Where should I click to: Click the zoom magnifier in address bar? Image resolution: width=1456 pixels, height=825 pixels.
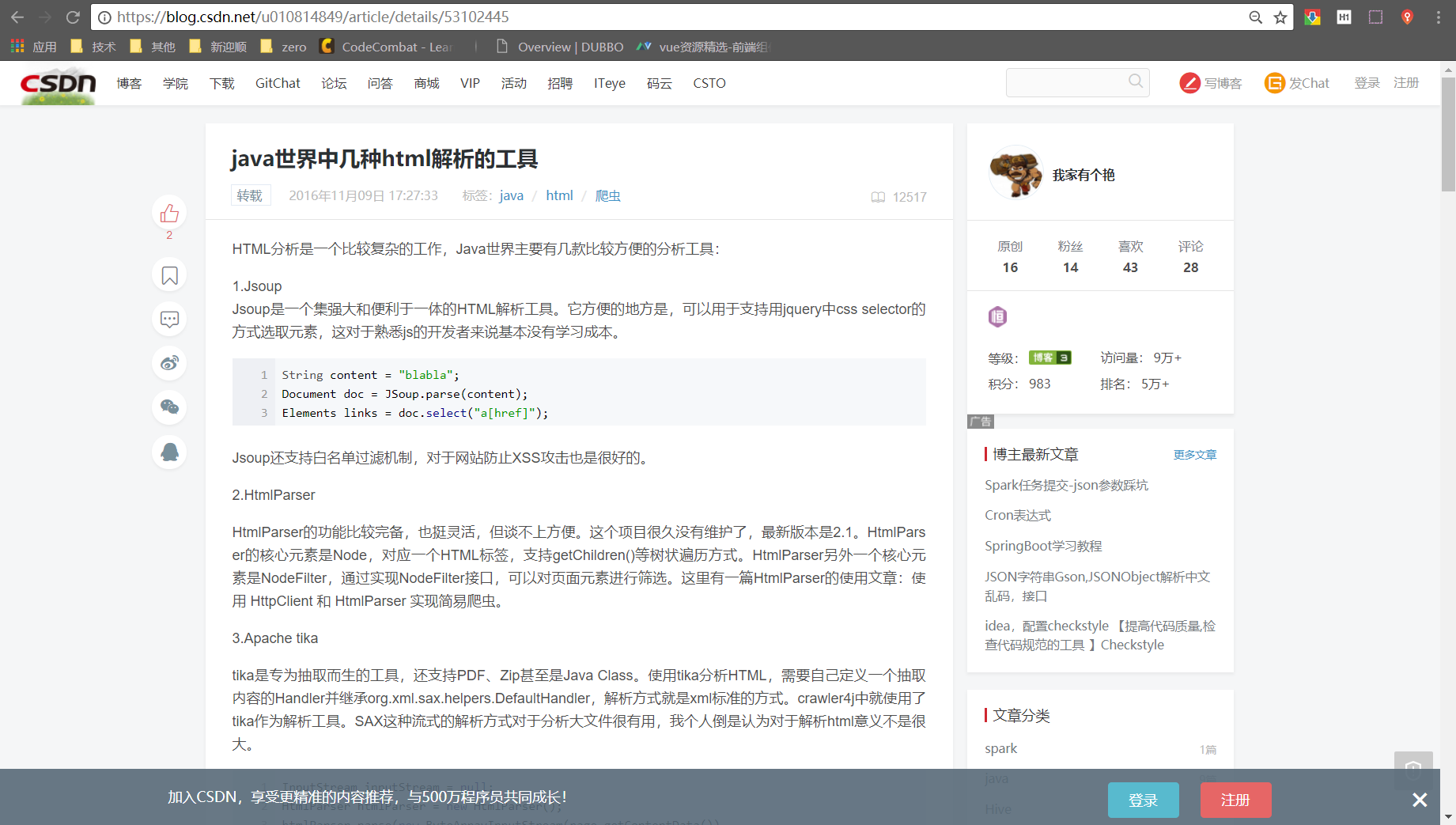pos(1255,17)
